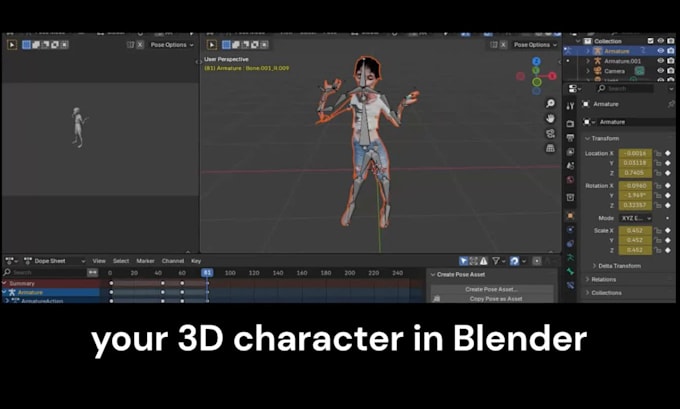Open the Key menu in Dope Sheet

tap(196, 261)
